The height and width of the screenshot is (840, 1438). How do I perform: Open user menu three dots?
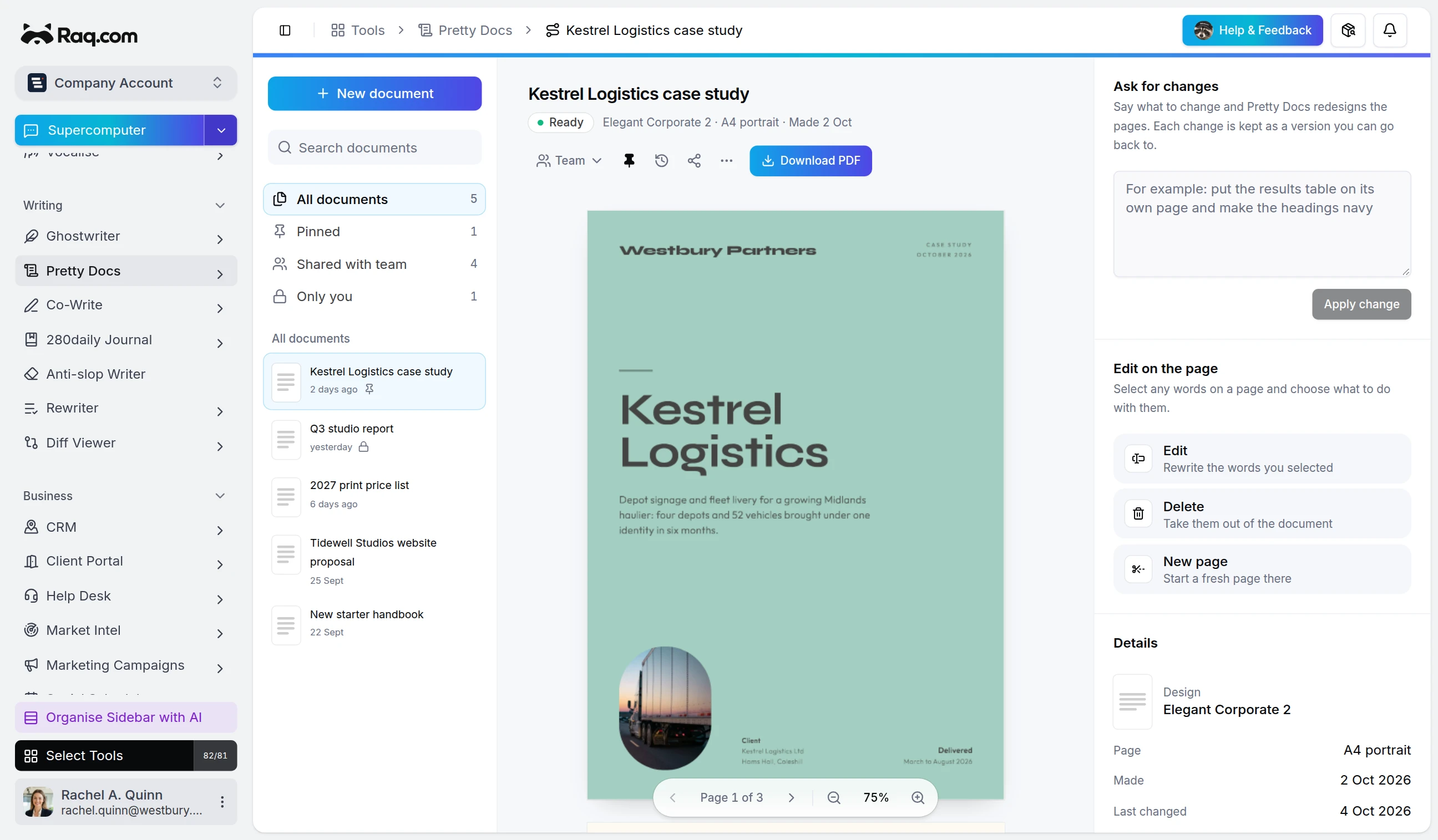[222, 802]
